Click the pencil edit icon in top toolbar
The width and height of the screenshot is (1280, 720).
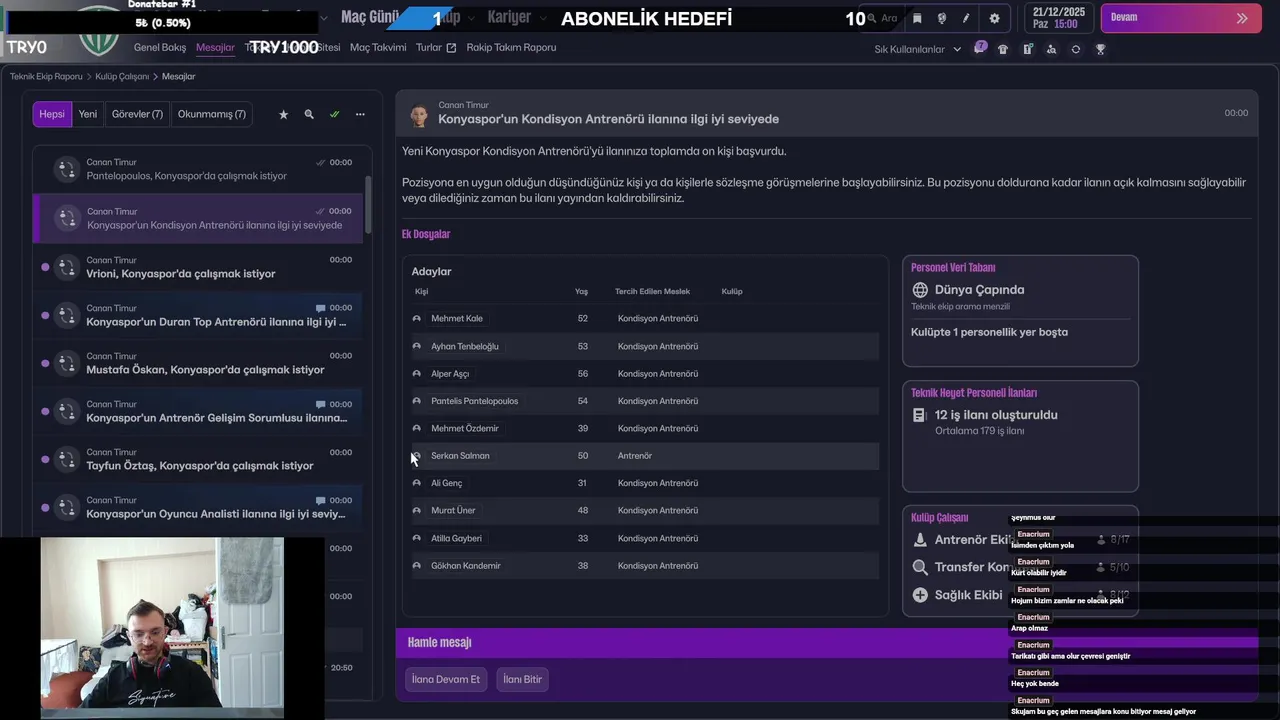point(966,18)
